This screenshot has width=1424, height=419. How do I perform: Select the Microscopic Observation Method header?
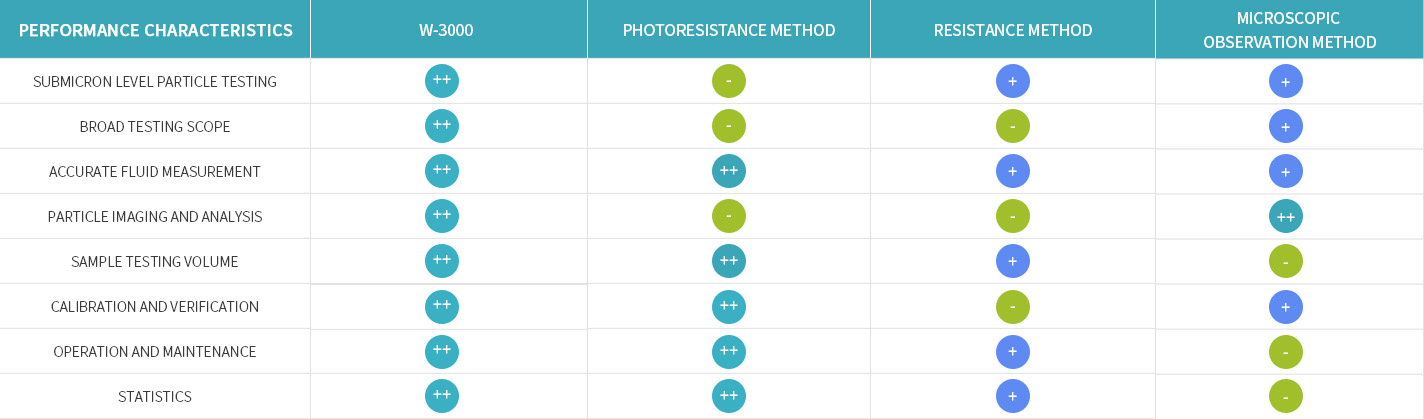coord(1290,30)
